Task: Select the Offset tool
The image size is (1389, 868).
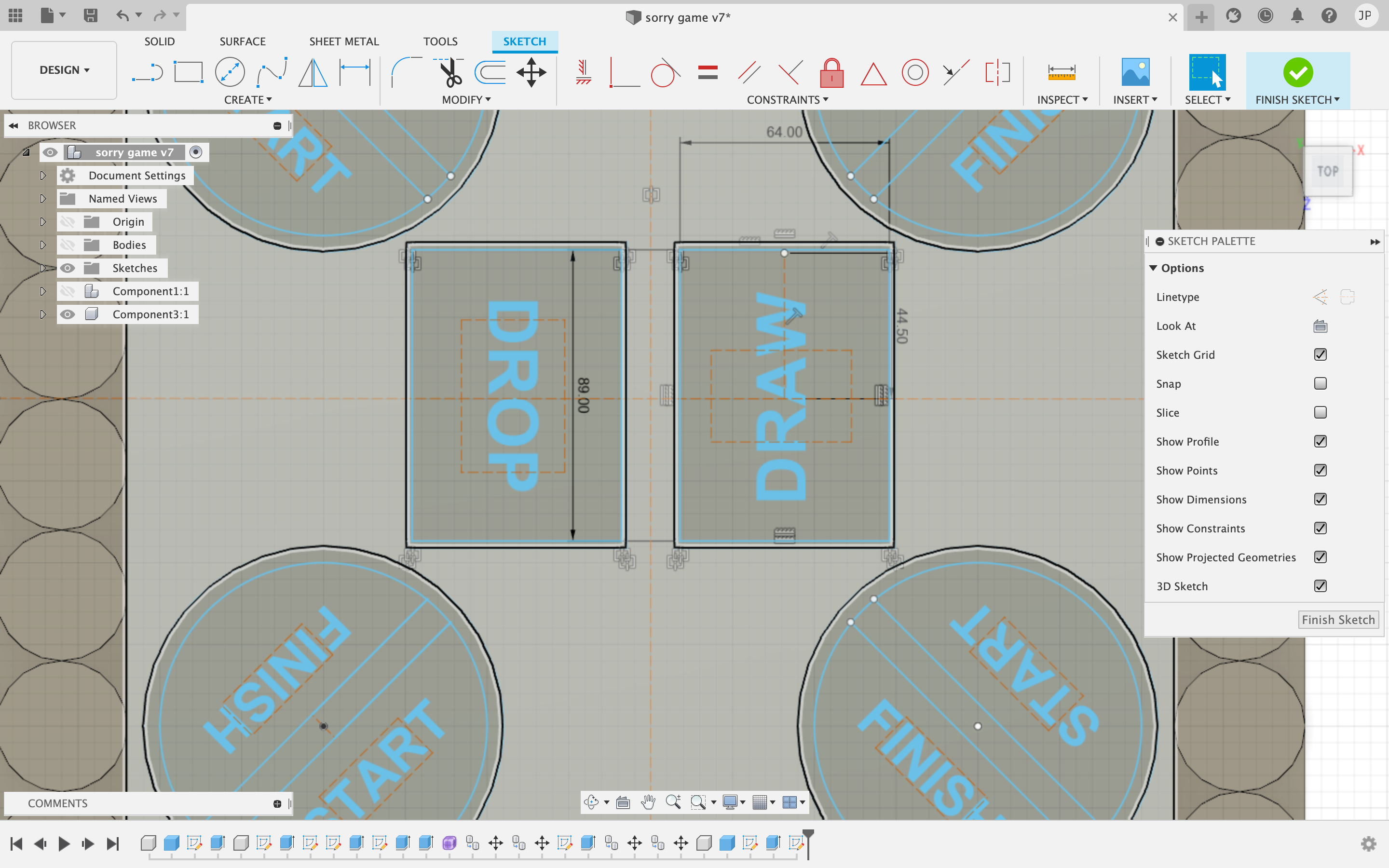Action: click(490, 73)
